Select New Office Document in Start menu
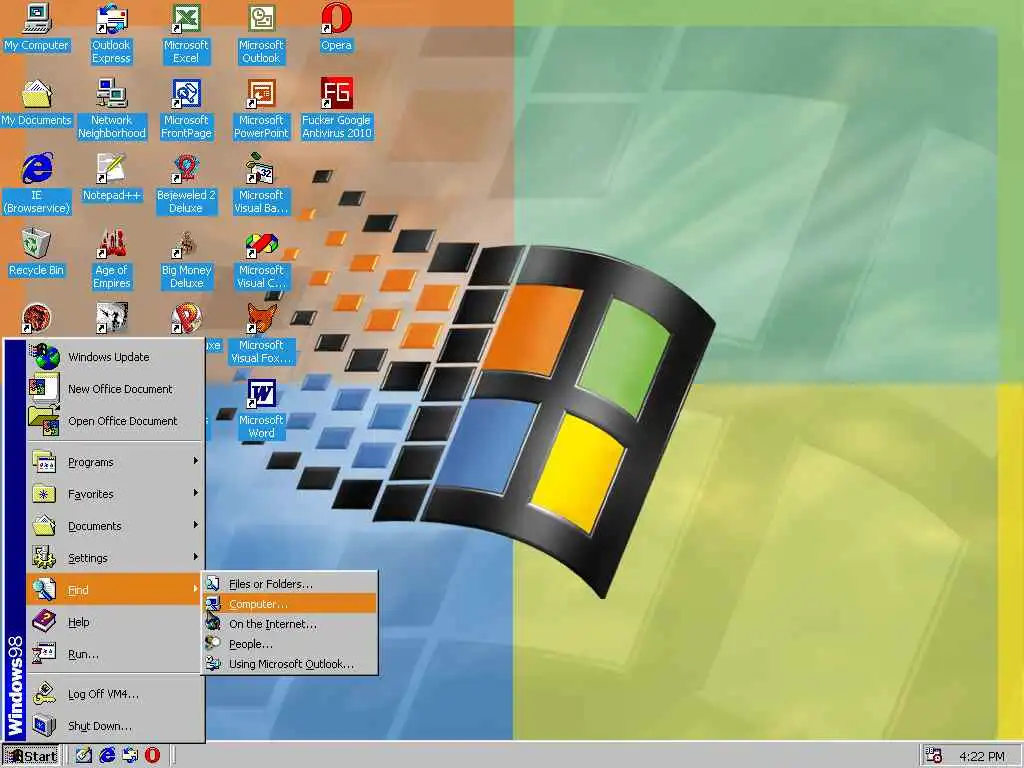 pyautogui.click(x=116, y=389)
